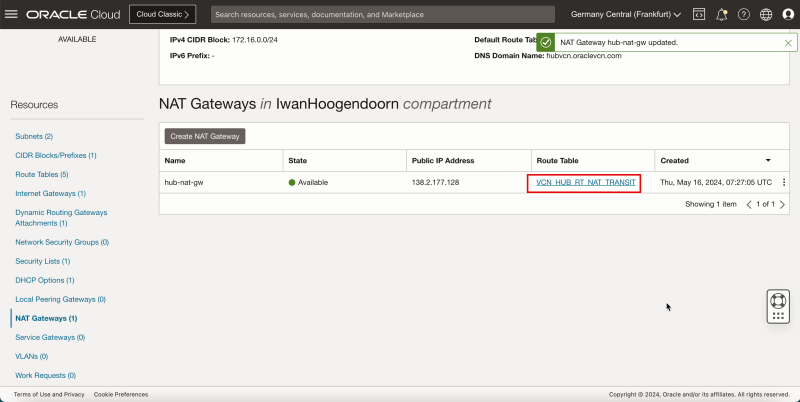Open the hamburger navigation menu
The height and width of the screenshot is (402, 800).
(12, 15)
